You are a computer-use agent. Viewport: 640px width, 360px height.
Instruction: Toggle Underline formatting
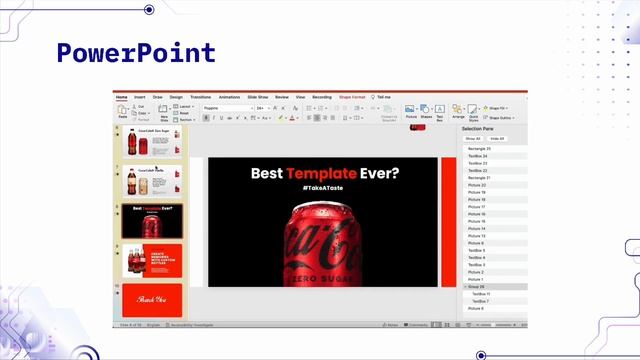(222, 118)
